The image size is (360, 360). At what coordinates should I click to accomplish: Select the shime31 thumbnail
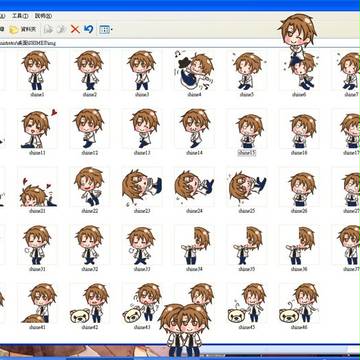[37, 245]
